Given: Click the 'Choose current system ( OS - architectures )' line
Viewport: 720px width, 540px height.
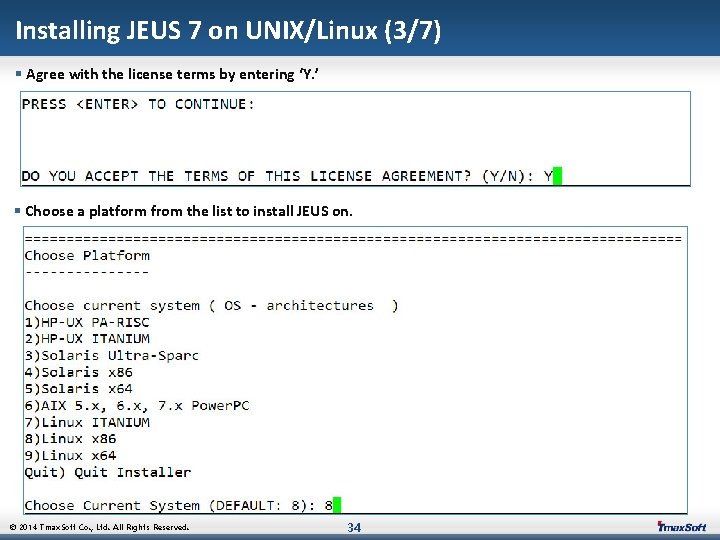Looking at the screenshot, I should click(211, 305).
